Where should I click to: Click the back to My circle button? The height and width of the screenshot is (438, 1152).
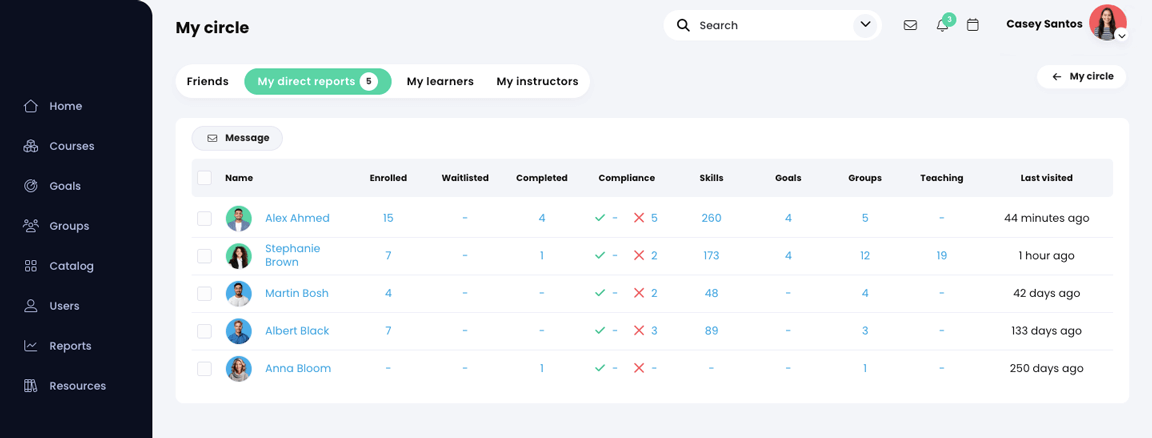(1082, 76)
